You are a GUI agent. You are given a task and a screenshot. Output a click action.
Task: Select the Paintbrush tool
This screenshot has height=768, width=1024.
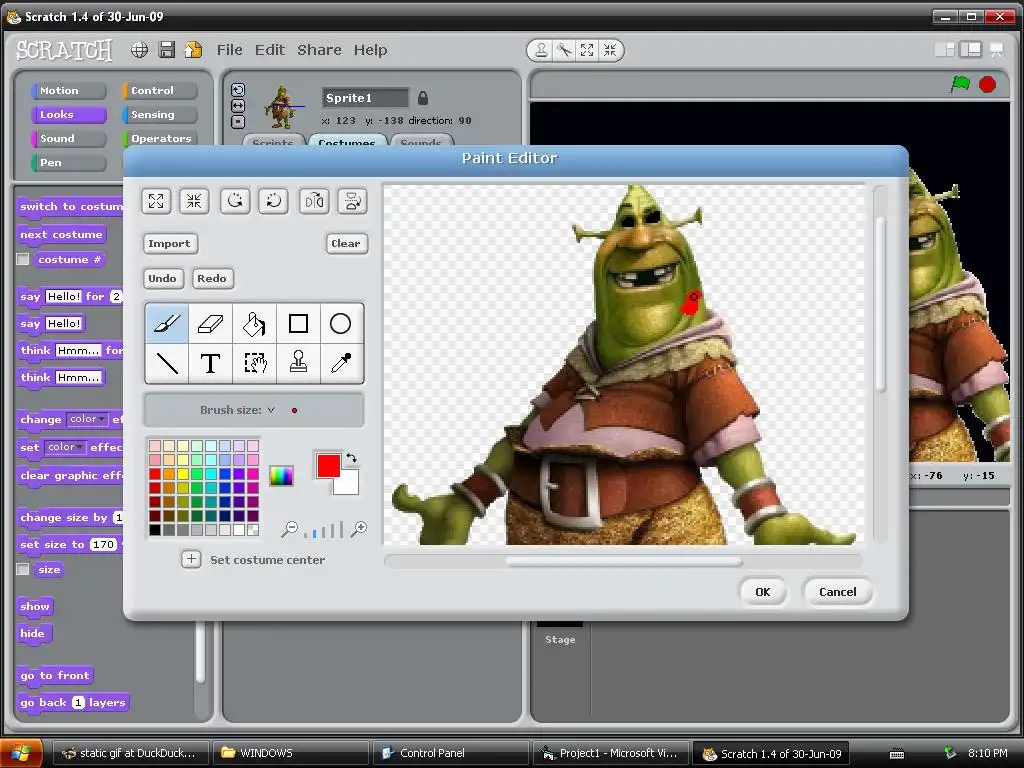pos(167,323)
